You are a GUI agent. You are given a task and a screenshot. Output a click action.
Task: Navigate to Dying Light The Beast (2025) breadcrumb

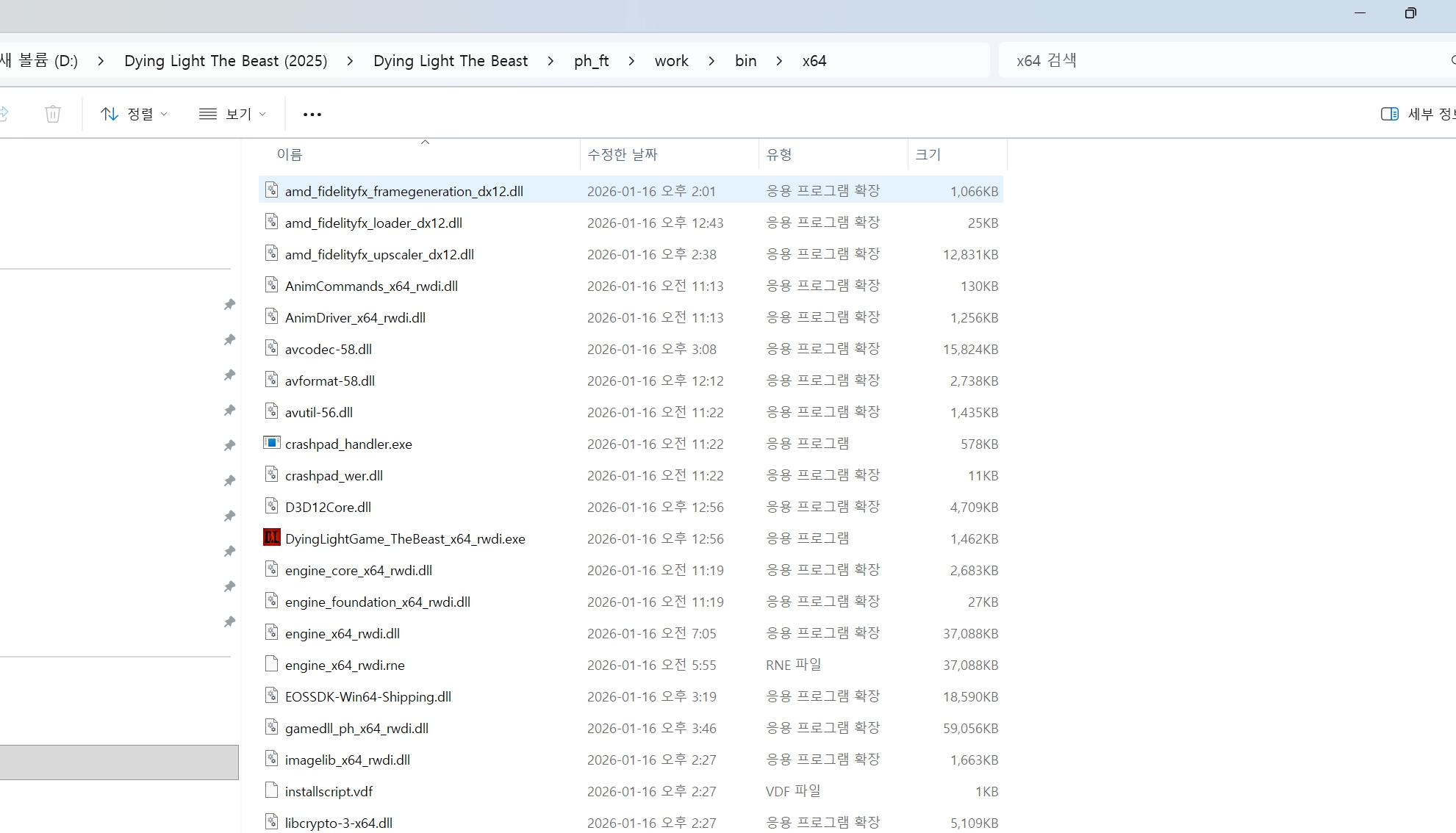[x=226, y=61]
